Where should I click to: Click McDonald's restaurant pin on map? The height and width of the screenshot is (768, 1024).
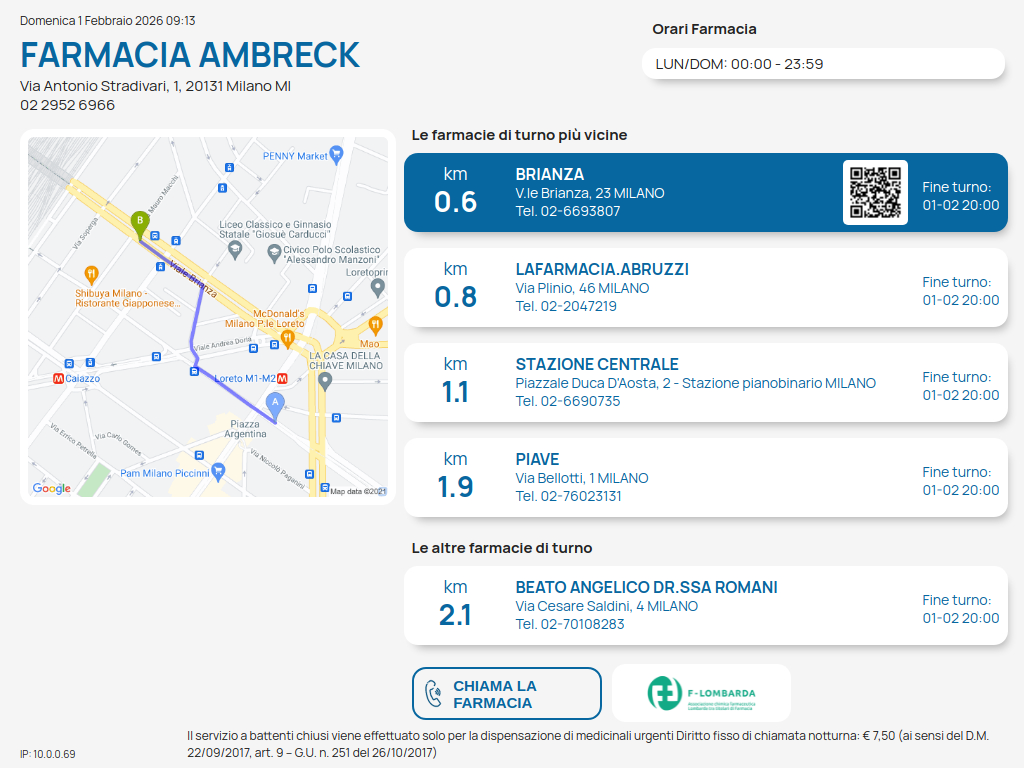[x=287, y=337]
